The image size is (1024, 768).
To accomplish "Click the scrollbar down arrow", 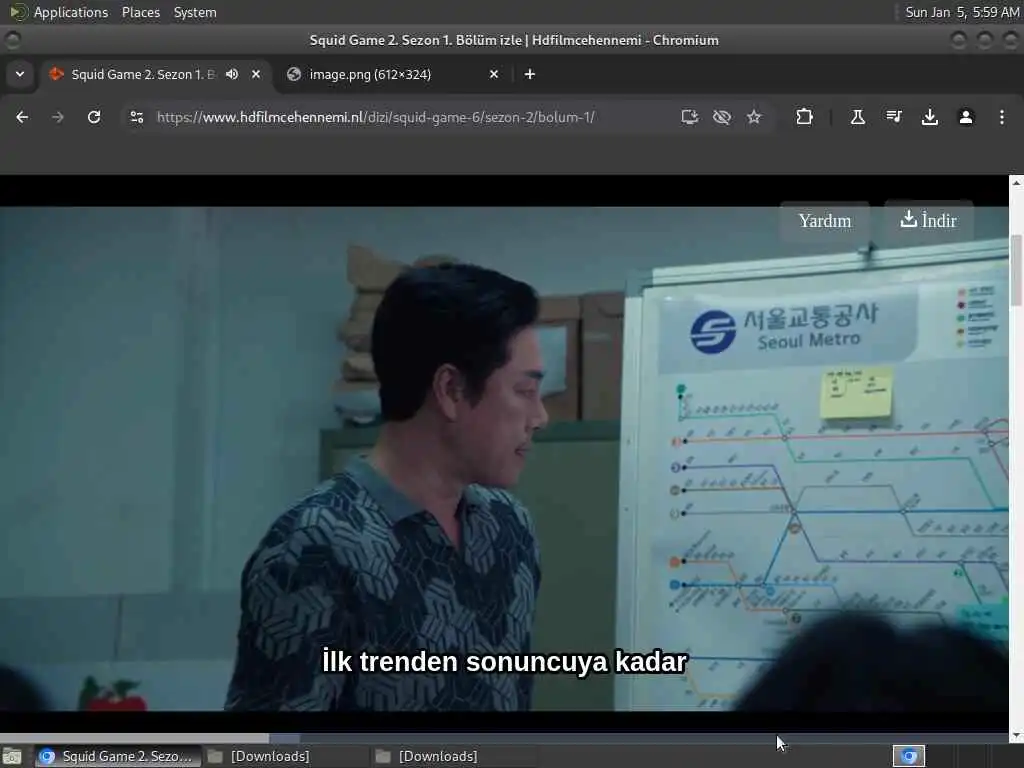I will pyautogui.click(x=1016, y=736).
